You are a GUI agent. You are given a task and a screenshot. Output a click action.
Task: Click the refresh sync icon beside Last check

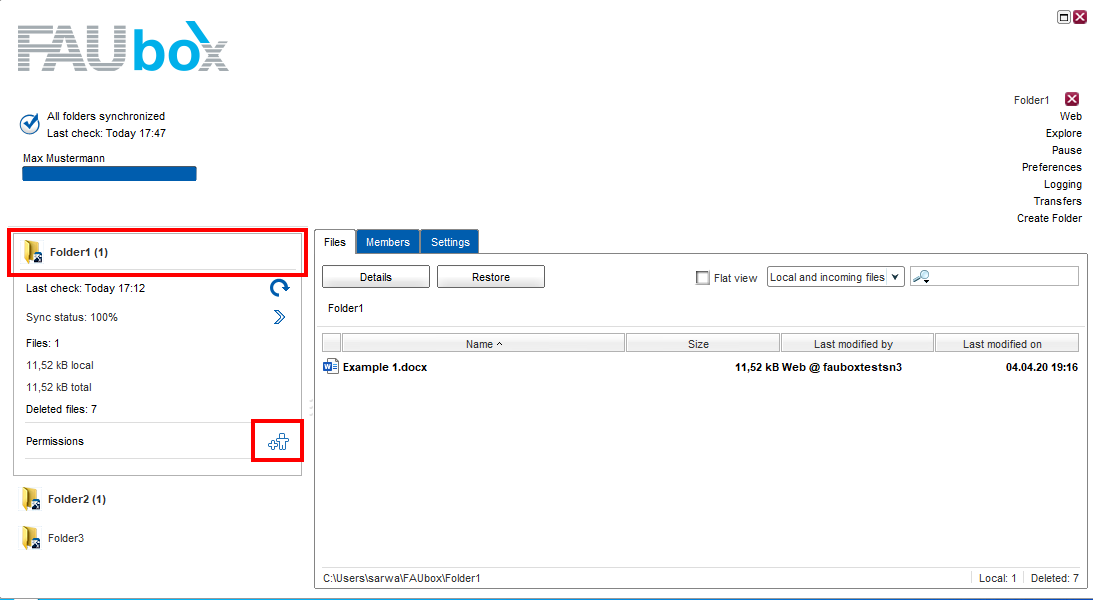click(x=280, y=289)
